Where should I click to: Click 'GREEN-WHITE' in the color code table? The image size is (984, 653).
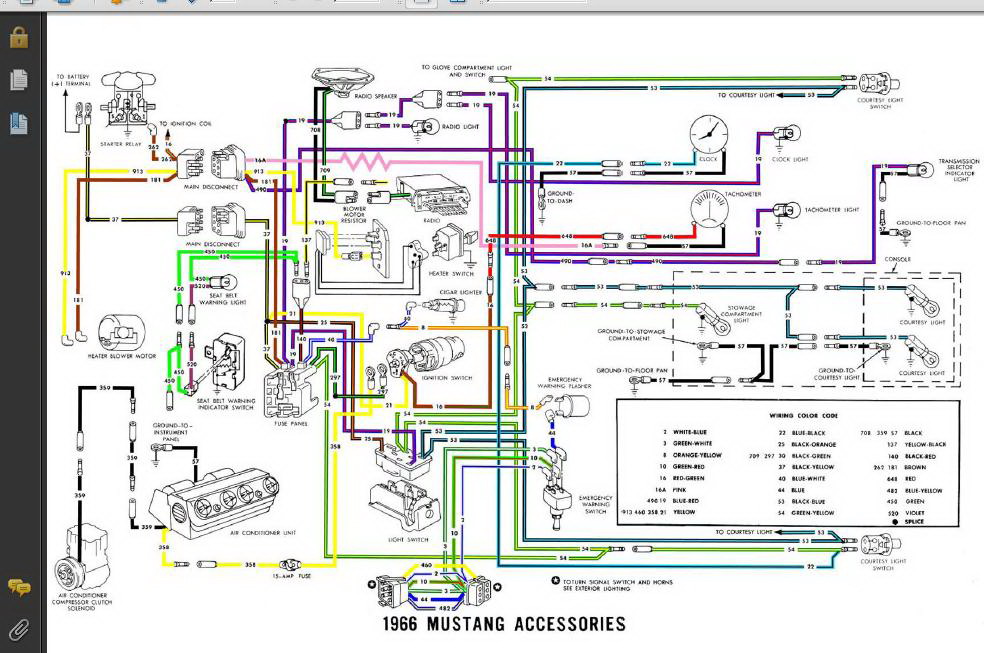click(x=692, y=443)
